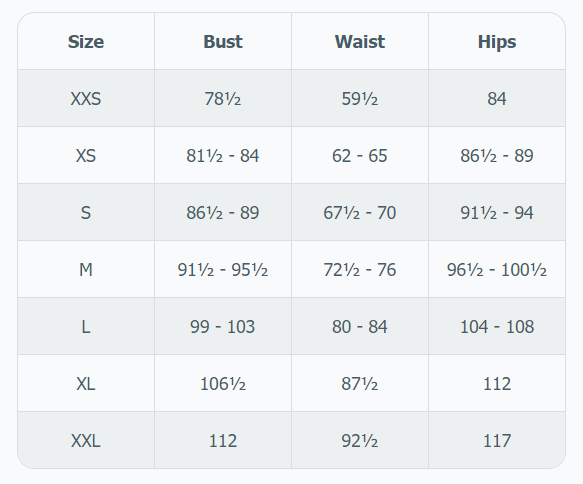The image size is (583, 484).
Task: Select the 91½ - 95½ bust cell
Action: pos(223,270)
